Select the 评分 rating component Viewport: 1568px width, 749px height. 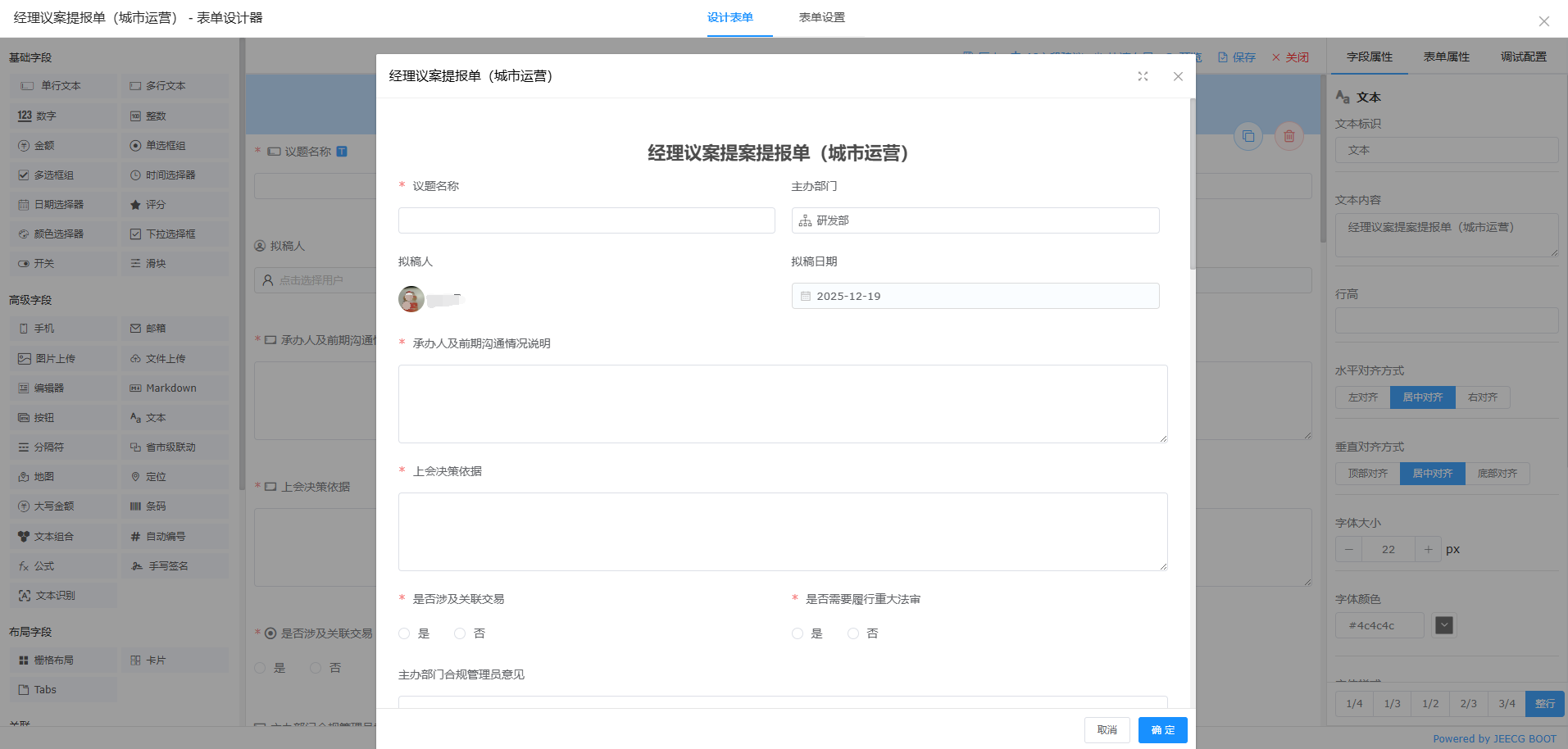pyautogui.click(x=175, y=204)
